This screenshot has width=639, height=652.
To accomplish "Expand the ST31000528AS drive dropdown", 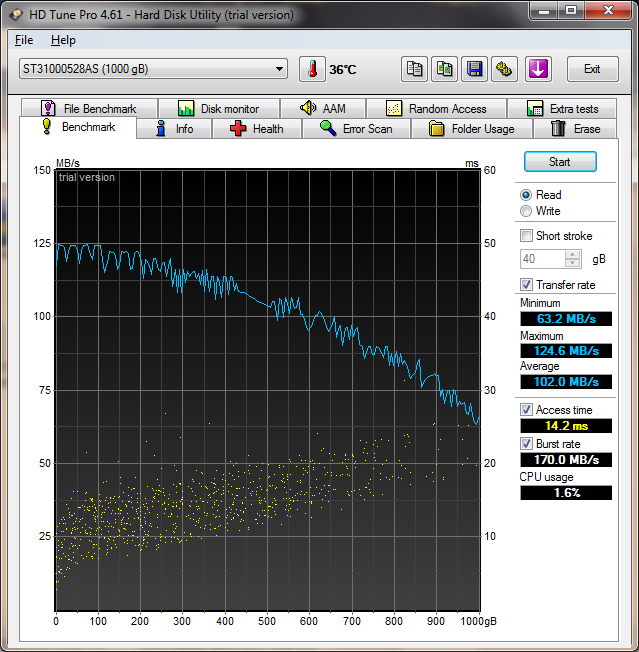I will [280, 69].
